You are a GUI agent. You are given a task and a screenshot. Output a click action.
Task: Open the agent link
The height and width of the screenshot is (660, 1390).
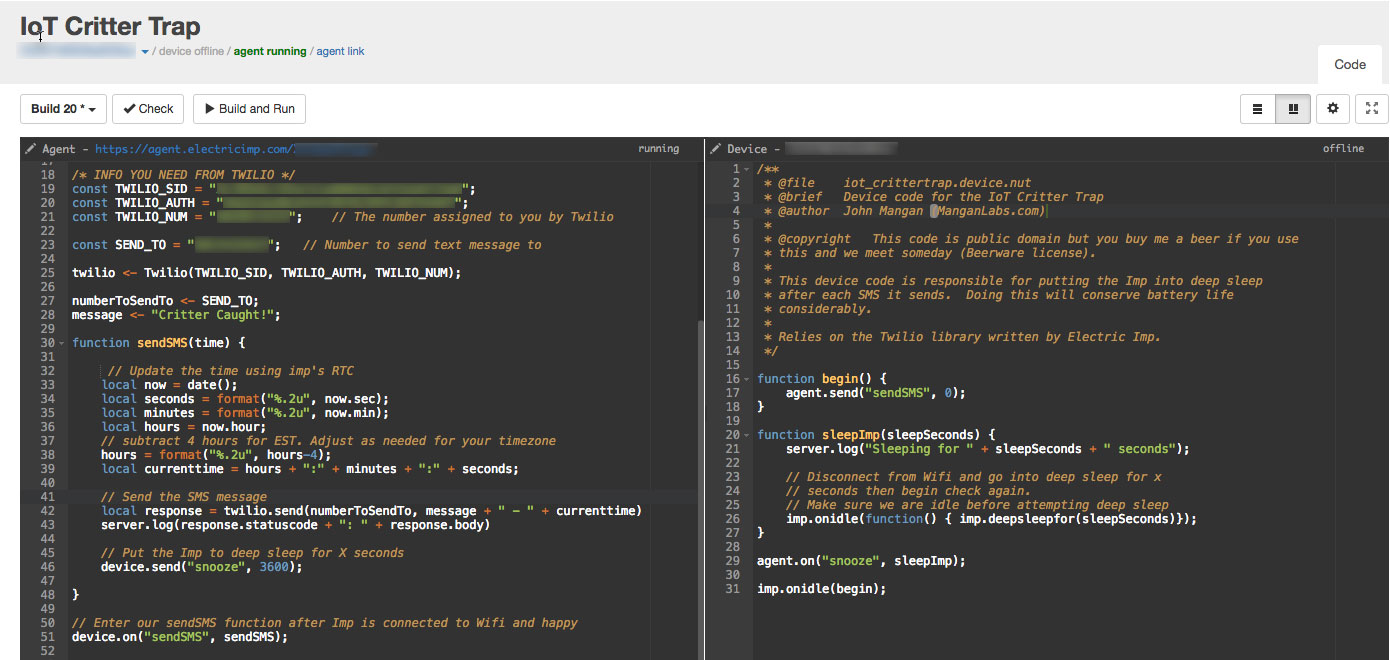coord(340,51)
